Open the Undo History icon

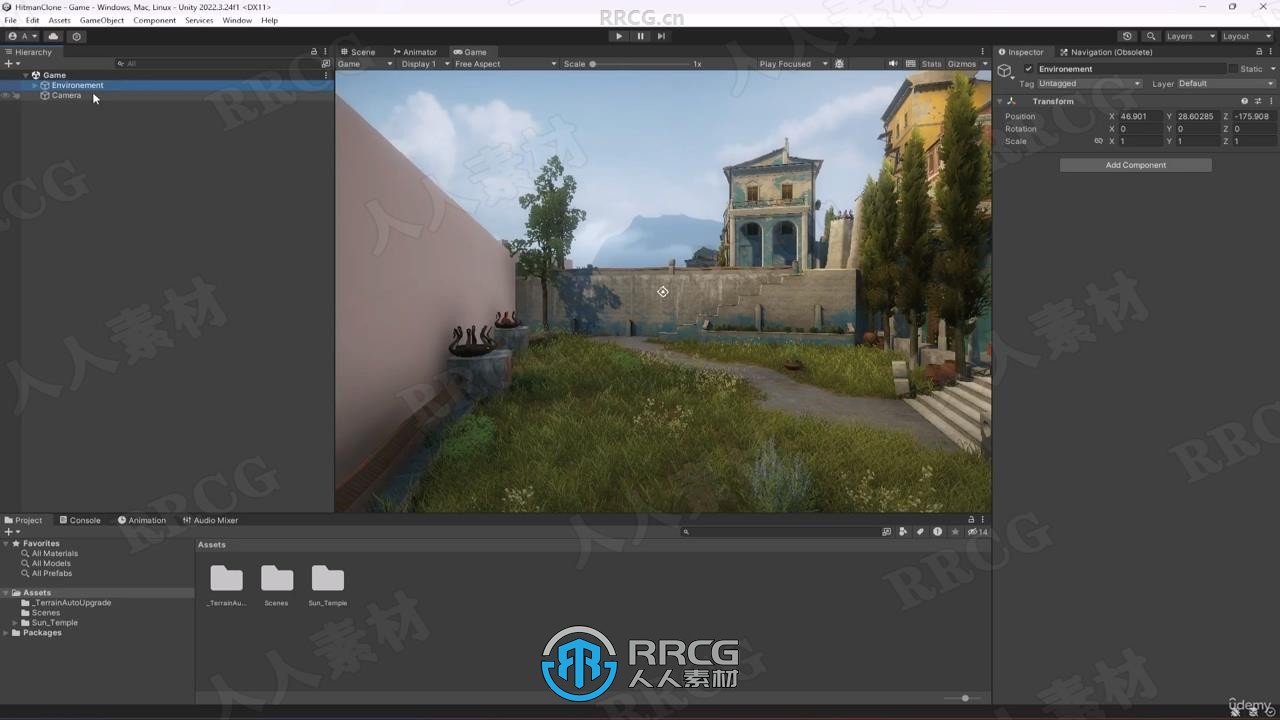pyautogui.click(x=1127, y=36)
